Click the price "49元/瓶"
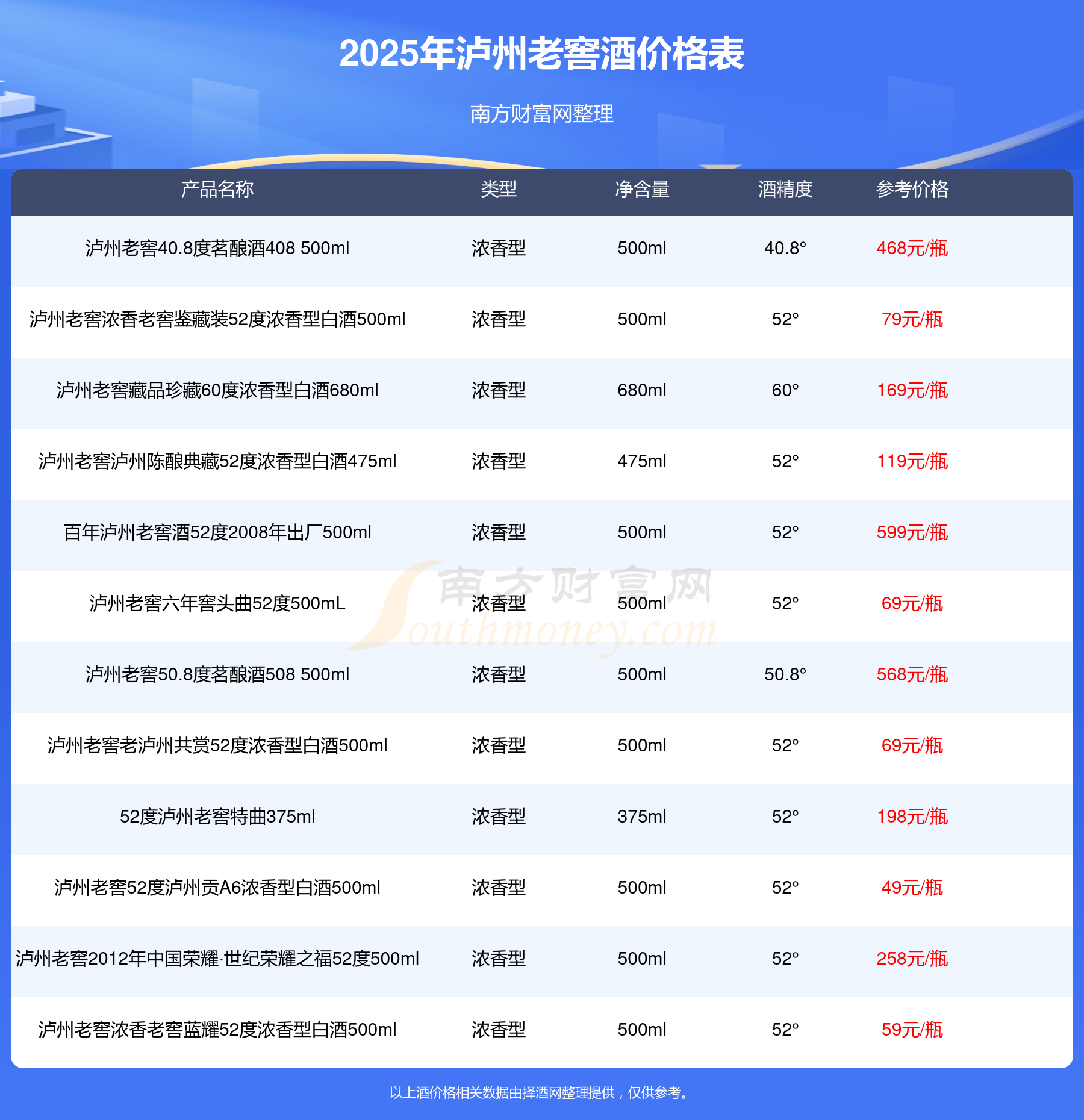 912,888
